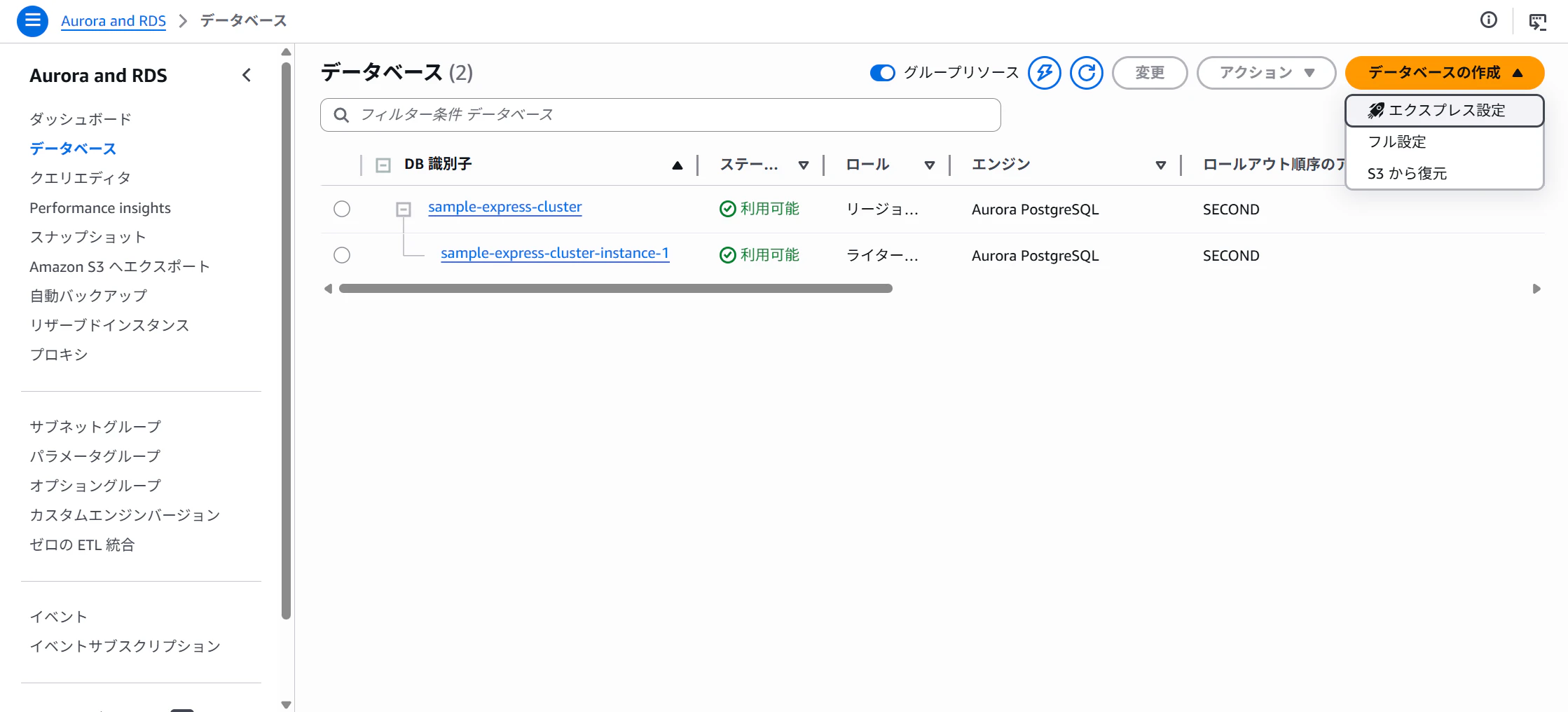
Task: Refresh the database list
Action: click(1087, 73)
